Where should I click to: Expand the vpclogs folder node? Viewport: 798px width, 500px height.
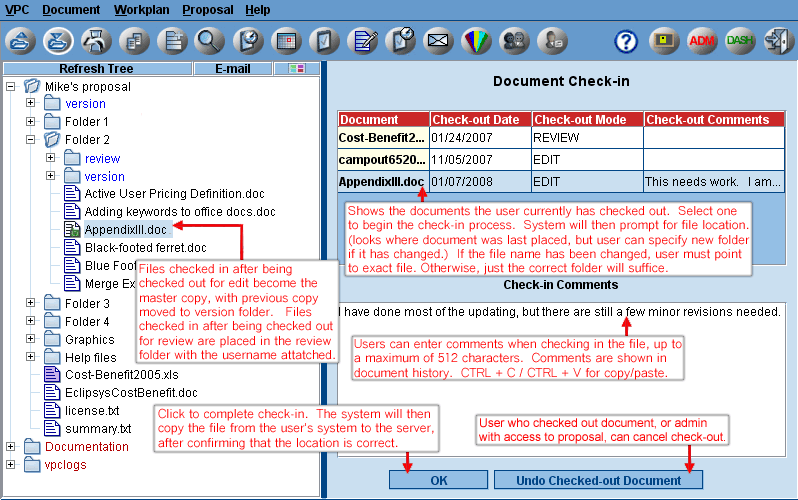11,464
